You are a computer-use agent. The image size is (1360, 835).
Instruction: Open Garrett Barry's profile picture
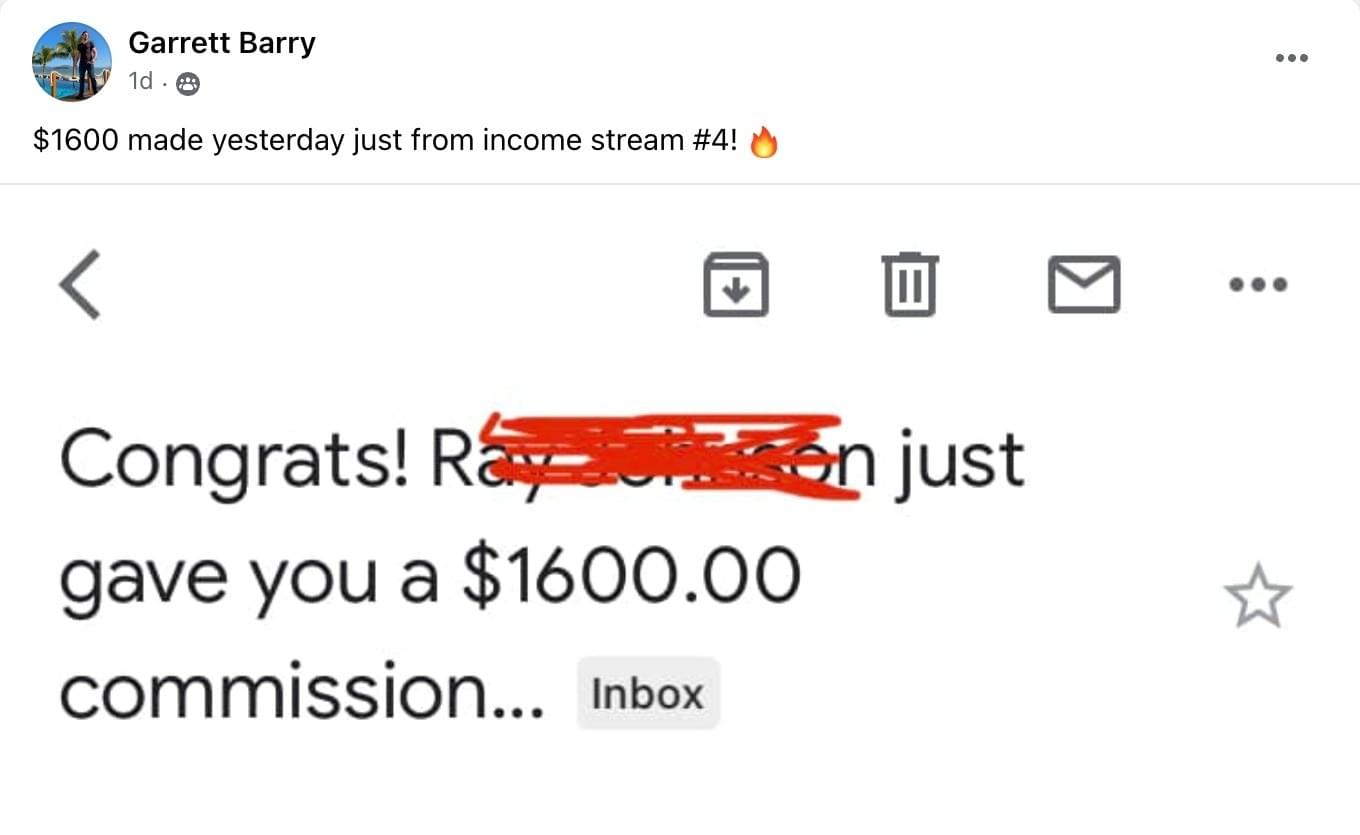72,61
